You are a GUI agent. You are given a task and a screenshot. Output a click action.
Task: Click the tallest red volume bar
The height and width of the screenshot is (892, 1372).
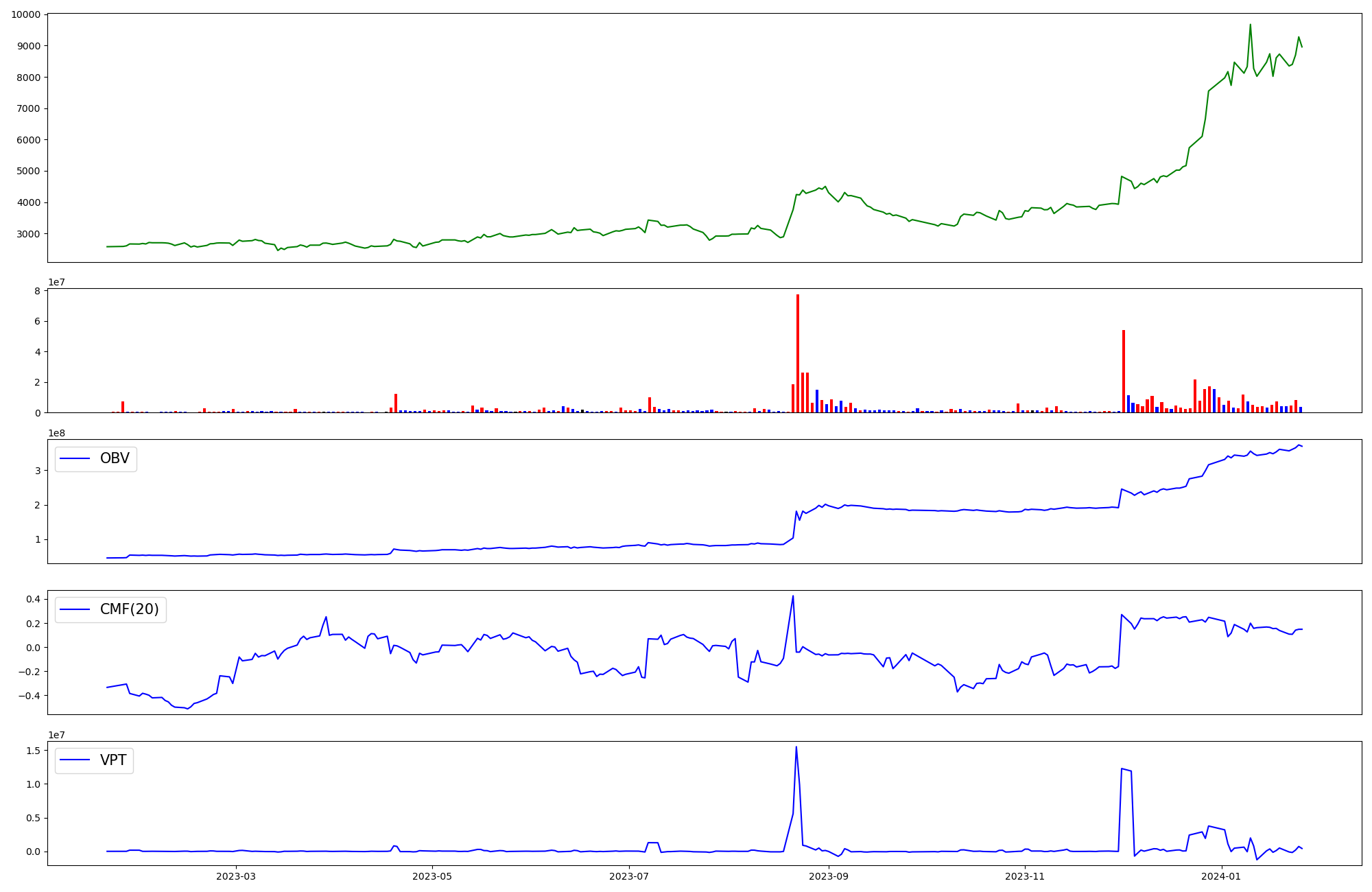[798, 353]
